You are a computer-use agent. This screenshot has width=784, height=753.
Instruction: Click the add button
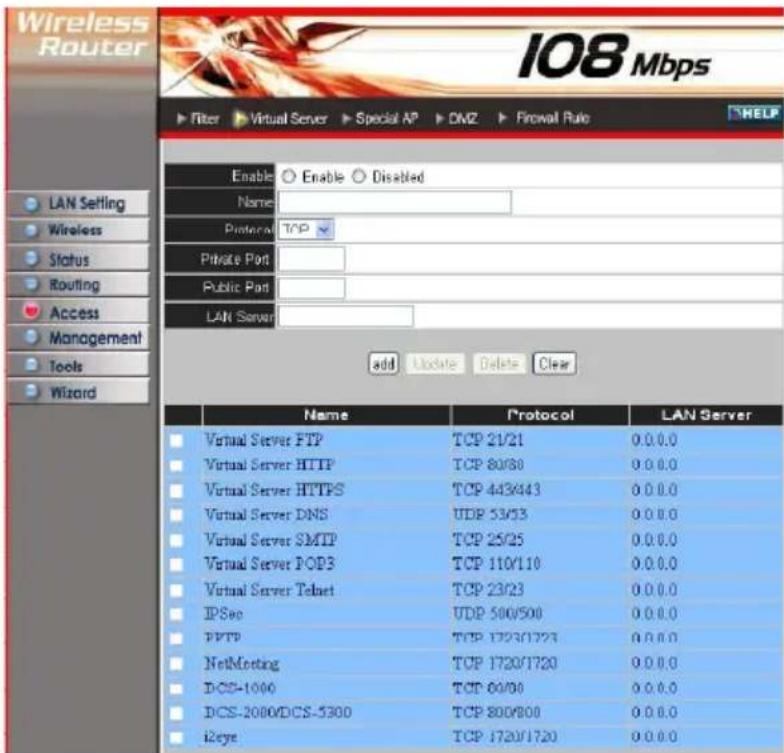tap(384, 364)
